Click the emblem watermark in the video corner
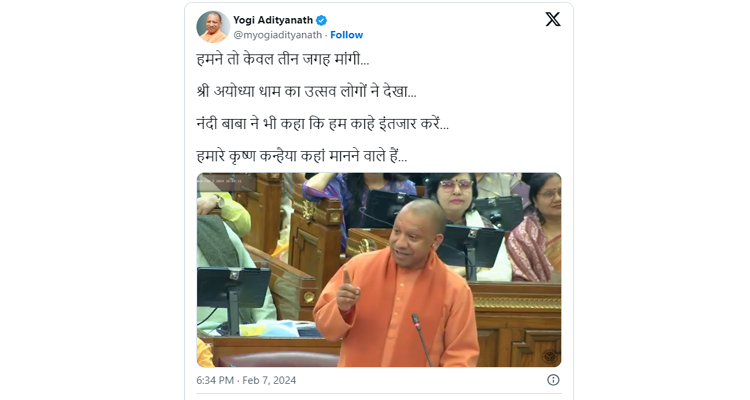Screen dimensions: 750x400 pyautogui.click(x=548, y=356)
